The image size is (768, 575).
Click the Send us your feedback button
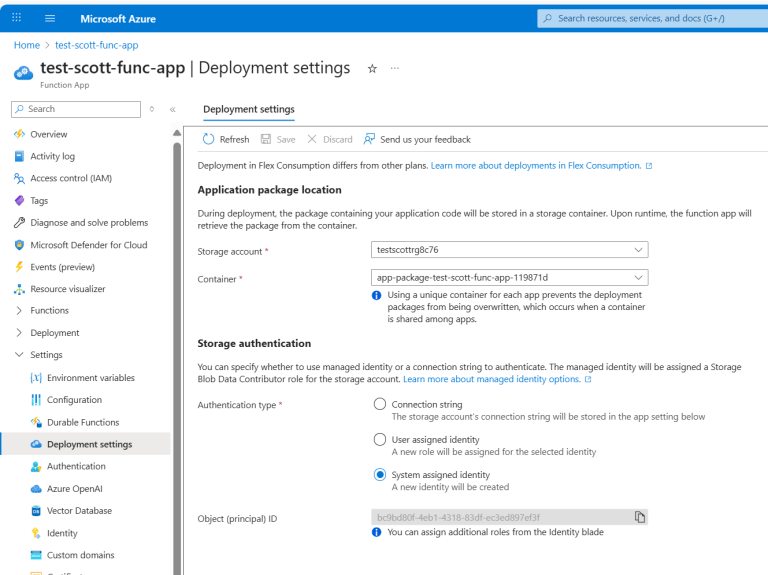(x=417, y=139)
